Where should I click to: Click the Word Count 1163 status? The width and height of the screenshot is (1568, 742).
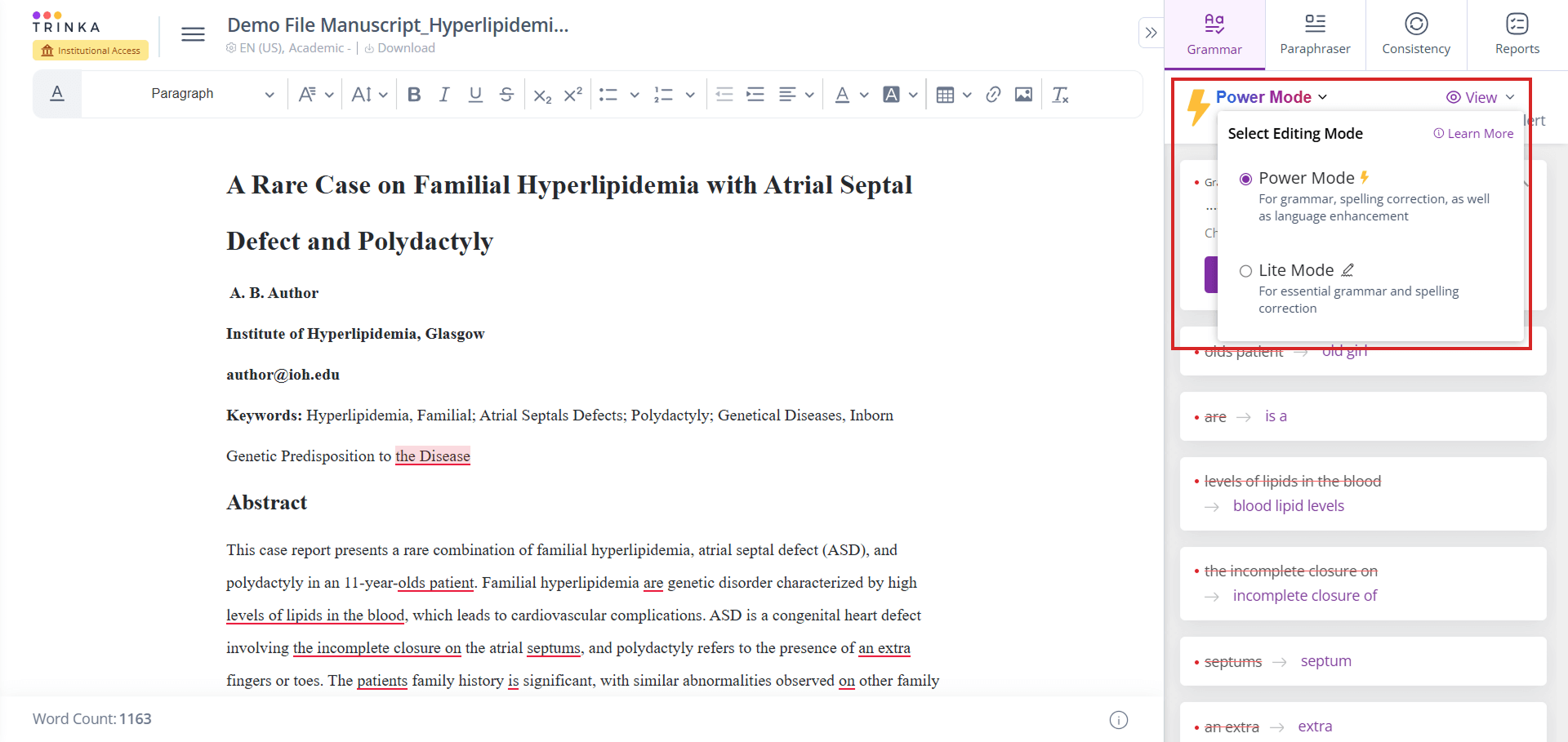click(x=92, y=719)
